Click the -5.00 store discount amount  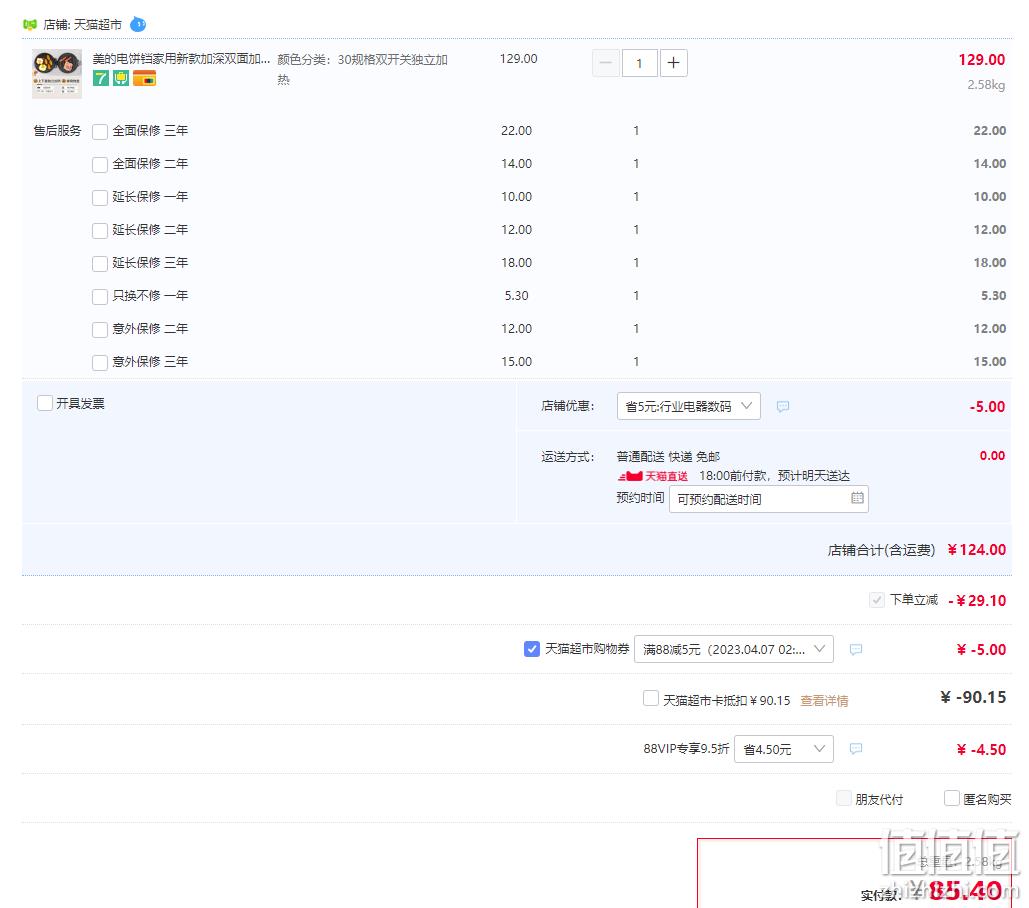click(x=987, y=407)
